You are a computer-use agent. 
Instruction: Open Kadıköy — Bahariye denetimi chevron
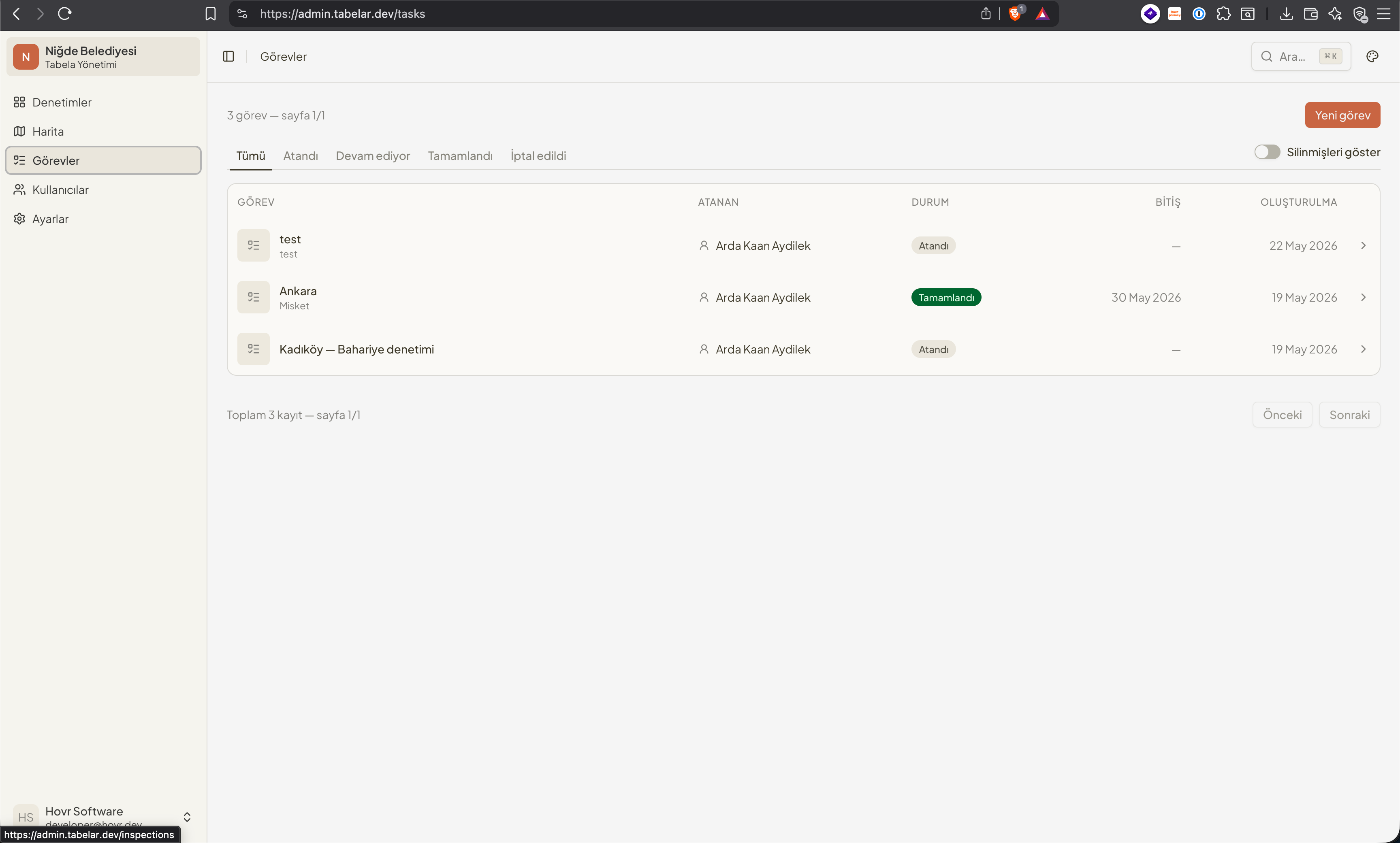(x=1363, y=349)
